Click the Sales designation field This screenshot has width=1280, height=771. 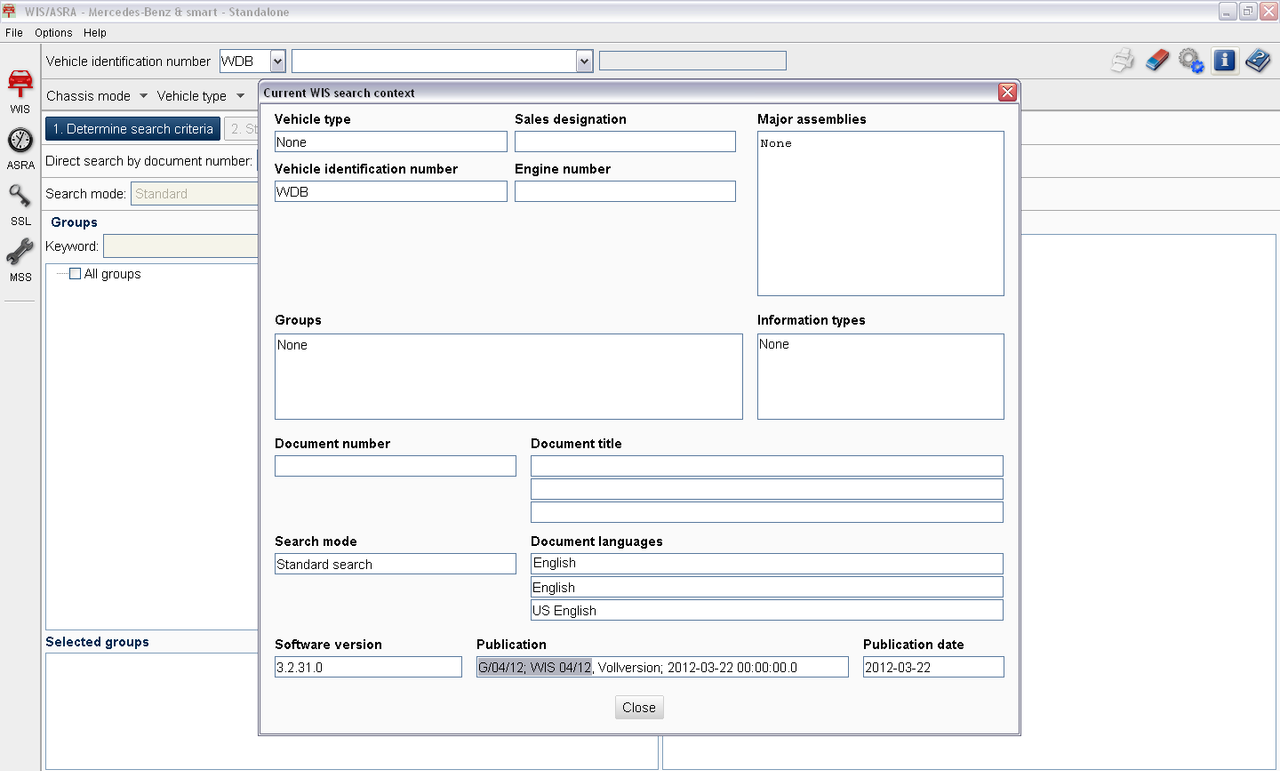(x=625, y=142)
